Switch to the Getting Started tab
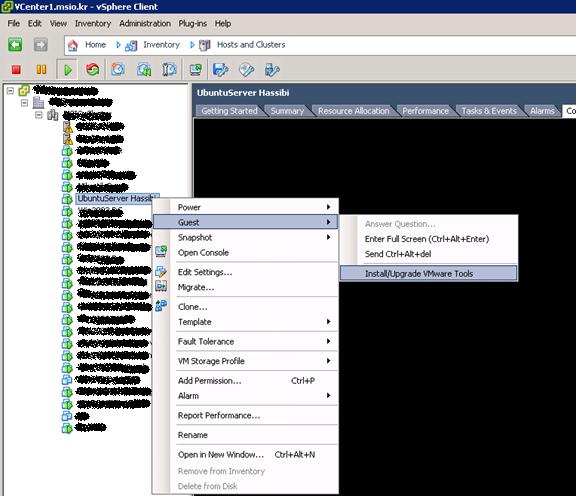 click(x=229, y=111)
